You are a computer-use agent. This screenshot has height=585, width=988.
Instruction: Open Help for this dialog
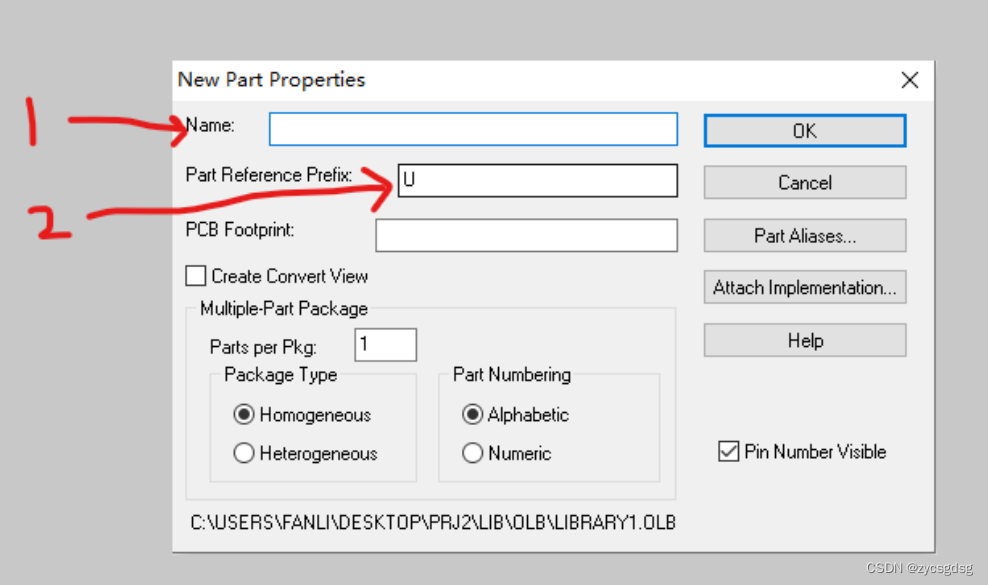point(805,341)
